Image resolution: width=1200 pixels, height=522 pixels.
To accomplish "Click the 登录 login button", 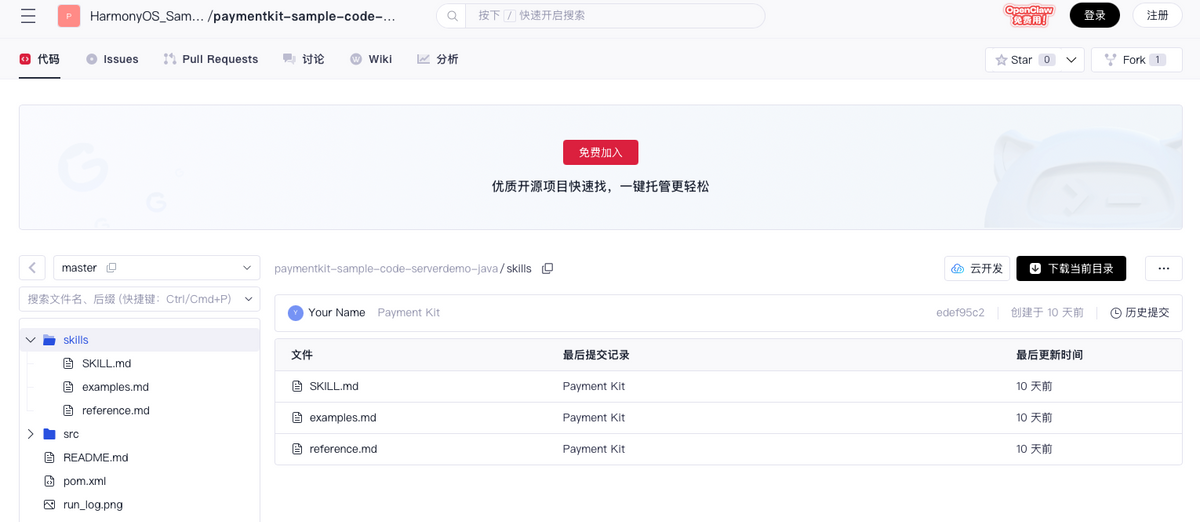I will pos(1095,15).
